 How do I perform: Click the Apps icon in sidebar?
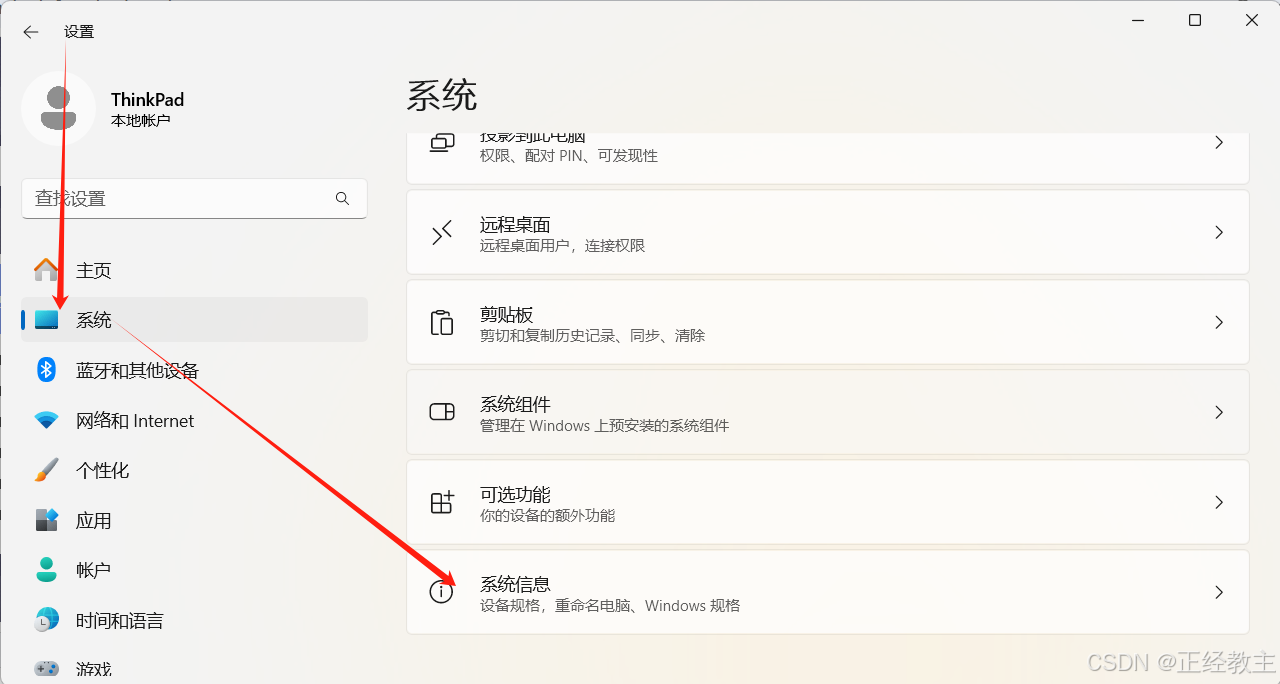tap(46, 520)
